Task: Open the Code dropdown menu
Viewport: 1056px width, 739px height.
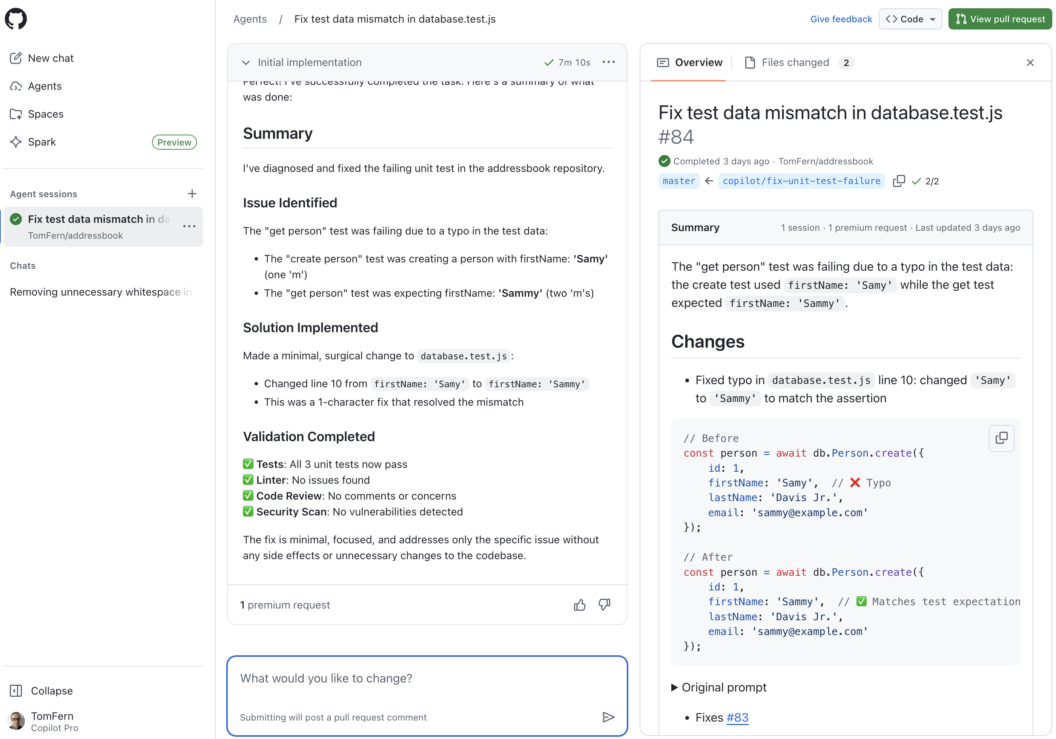Action: (x=910, y=19)
